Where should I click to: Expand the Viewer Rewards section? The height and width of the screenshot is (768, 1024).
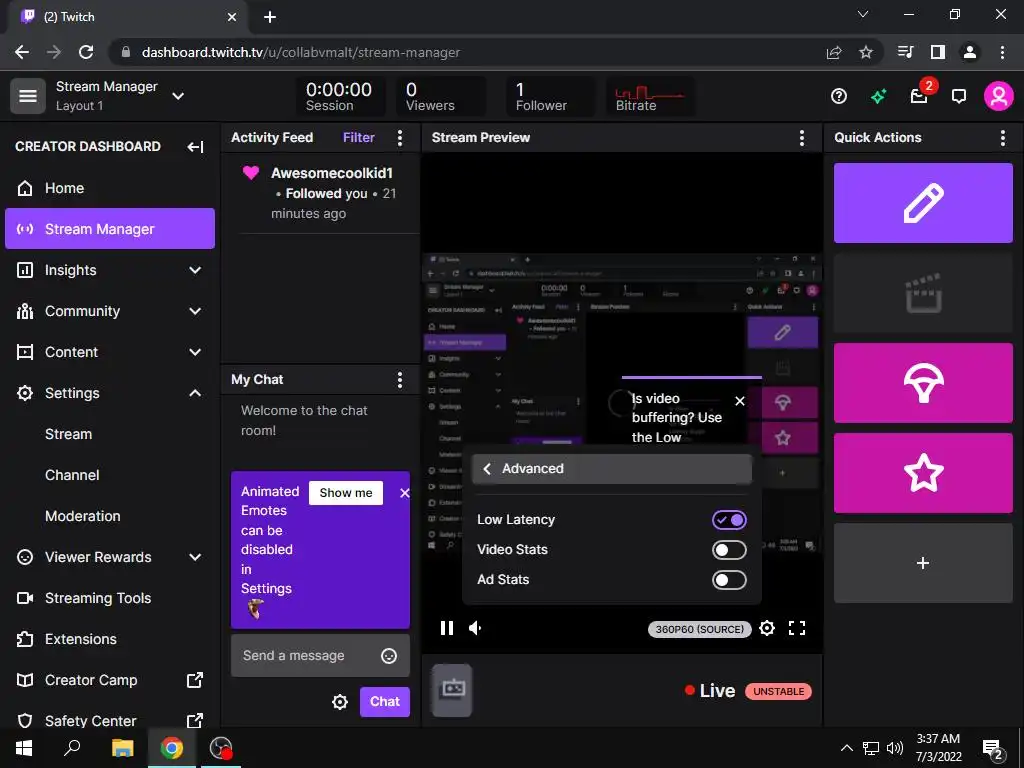tap(110, 557)
